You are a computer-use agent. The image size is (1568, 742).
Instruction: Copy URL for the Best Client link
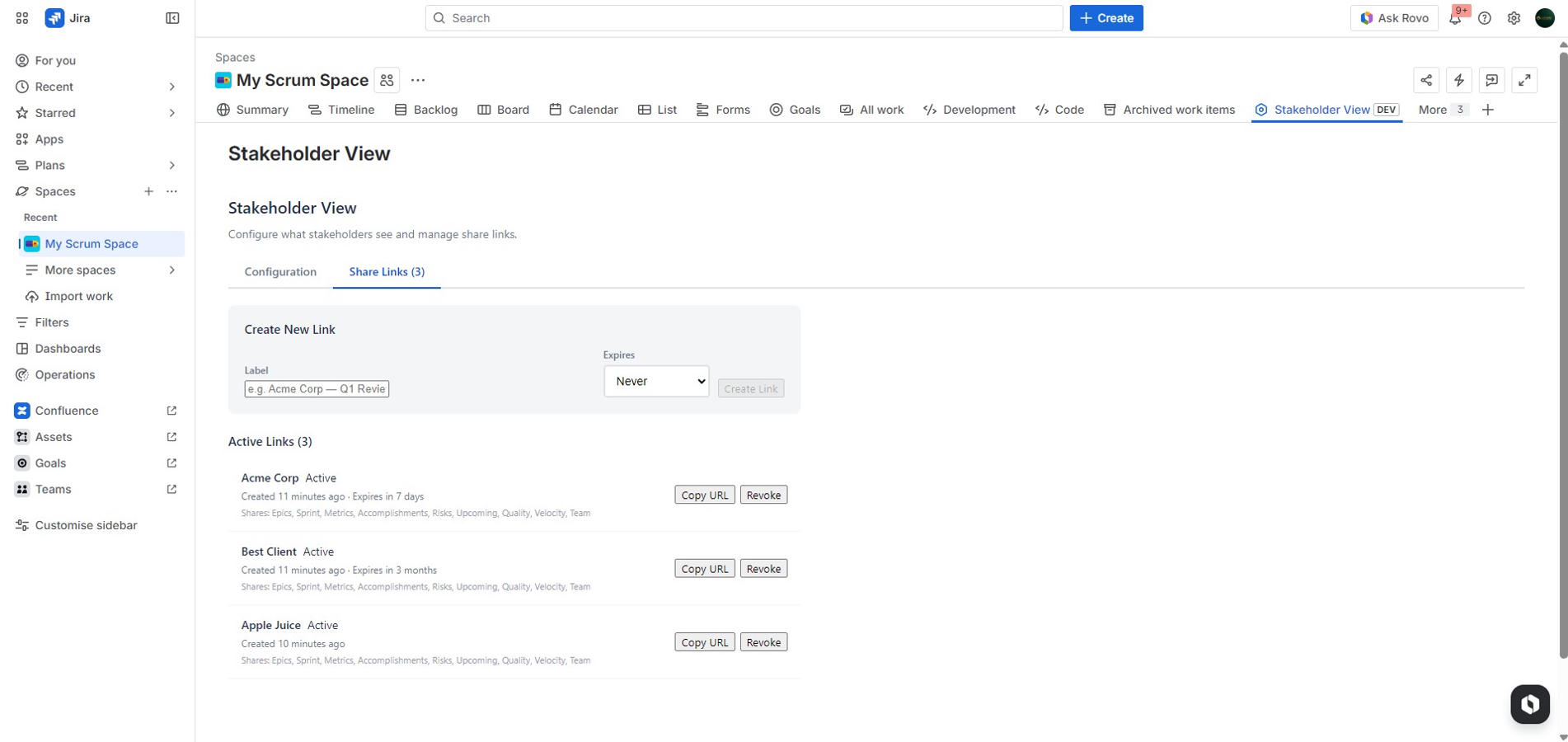704,568
